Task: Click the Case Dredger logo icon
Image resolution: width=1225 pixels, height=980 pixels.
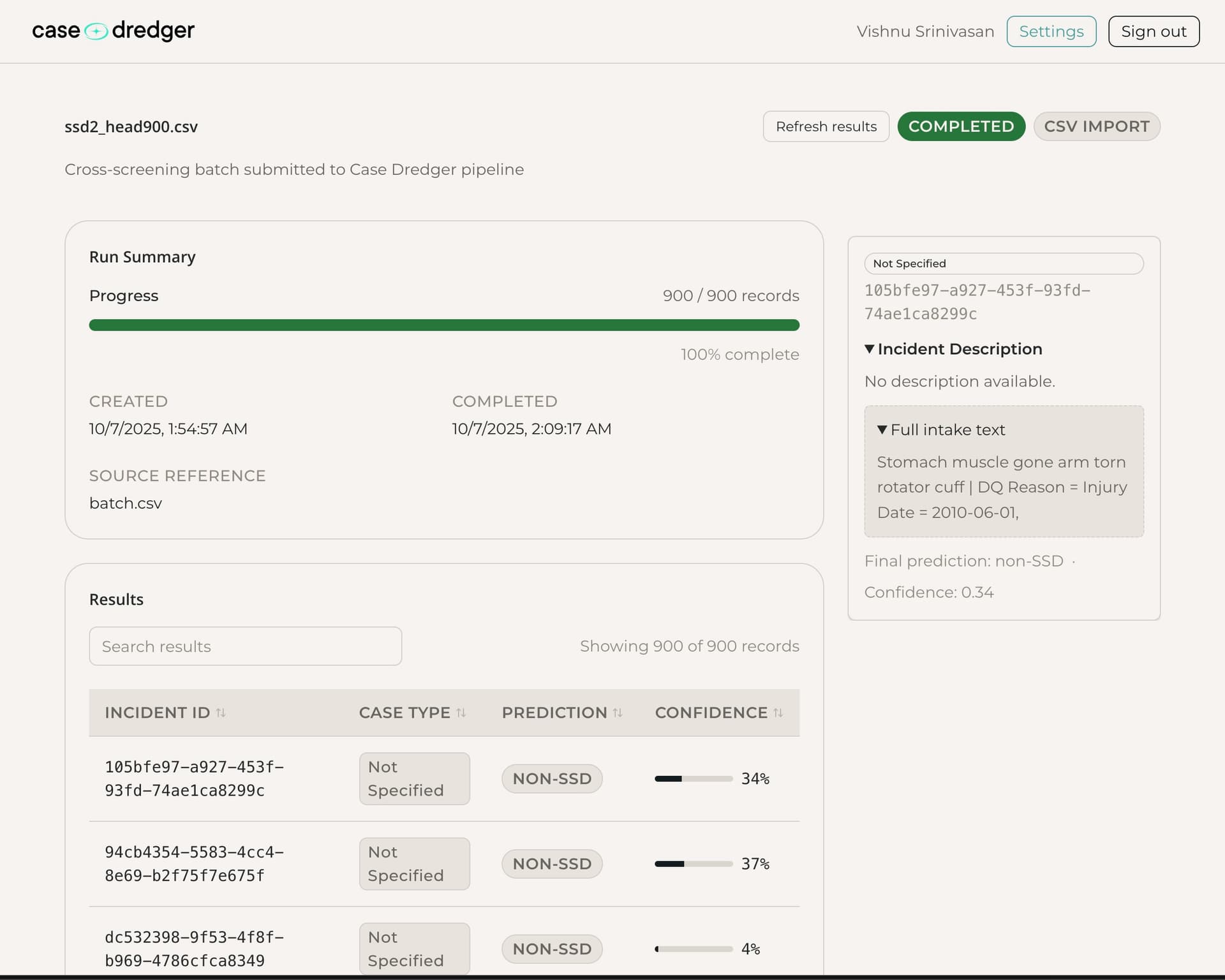Action: (96, 31)
